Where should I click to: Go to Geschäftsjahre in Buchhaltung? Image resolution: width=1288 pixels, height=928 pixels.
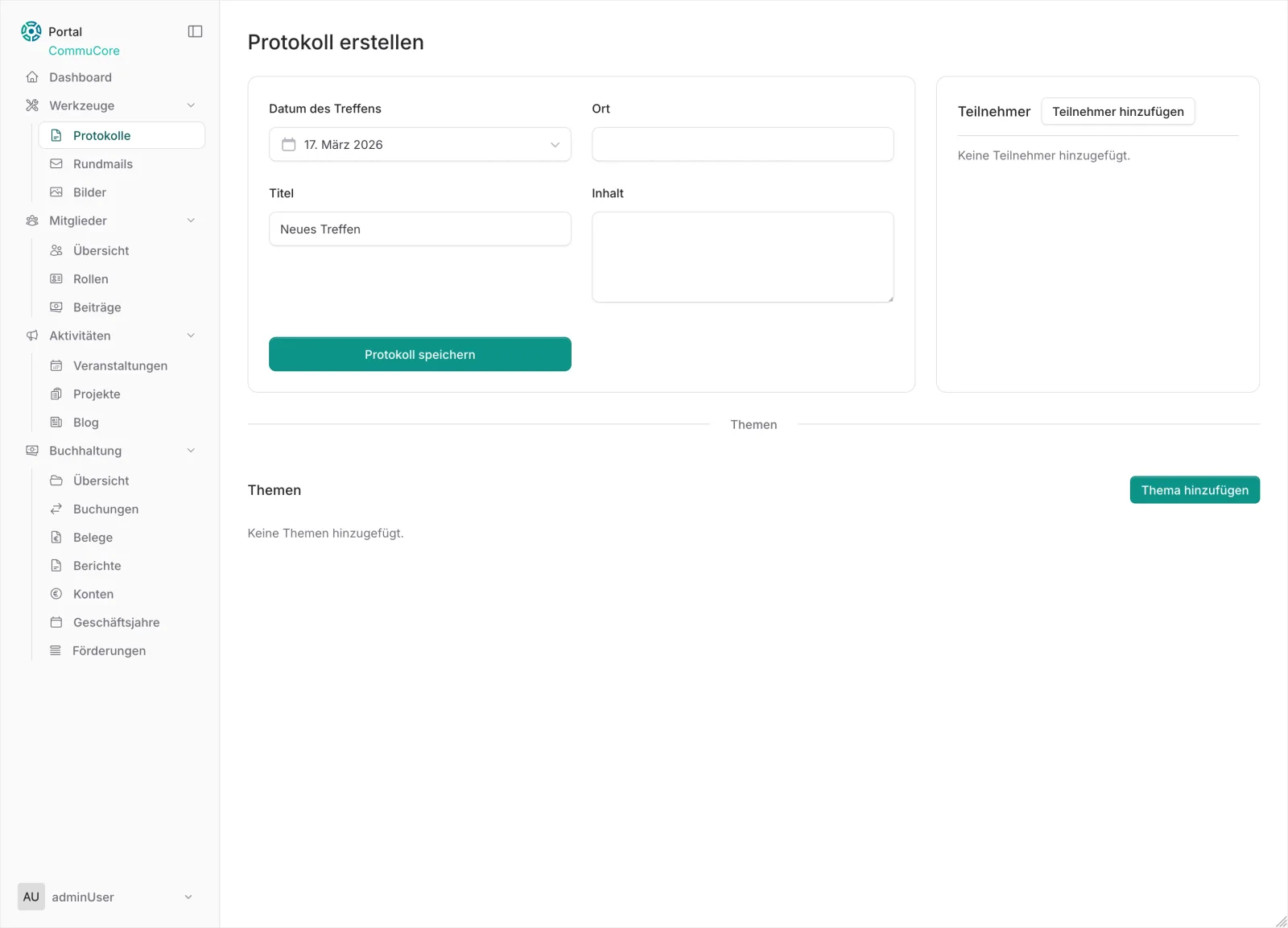coord(116,622)
